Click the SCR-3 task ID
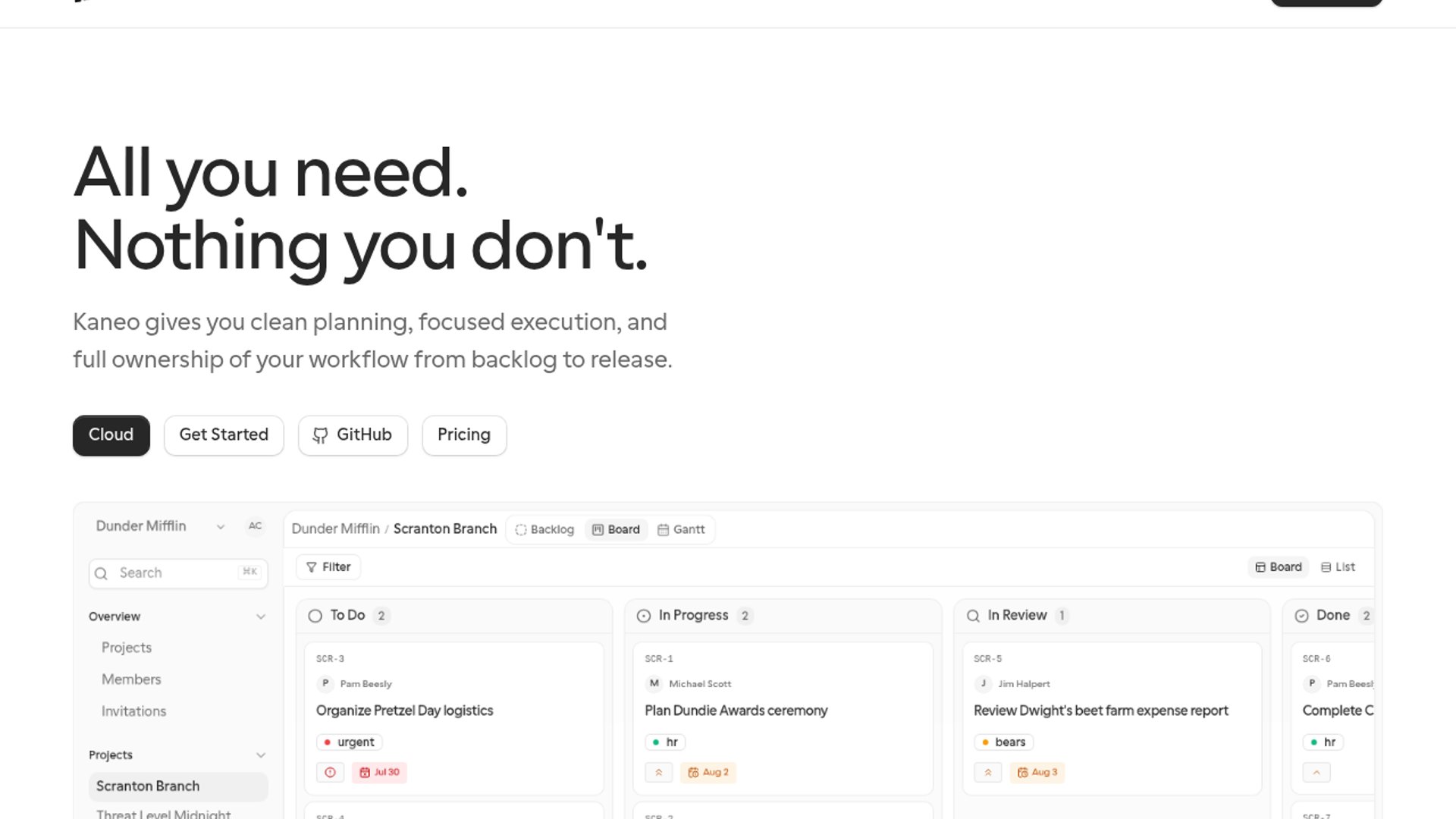This screenshot has width=1456, height=819. pyautogui.click(x=330, y=659)
